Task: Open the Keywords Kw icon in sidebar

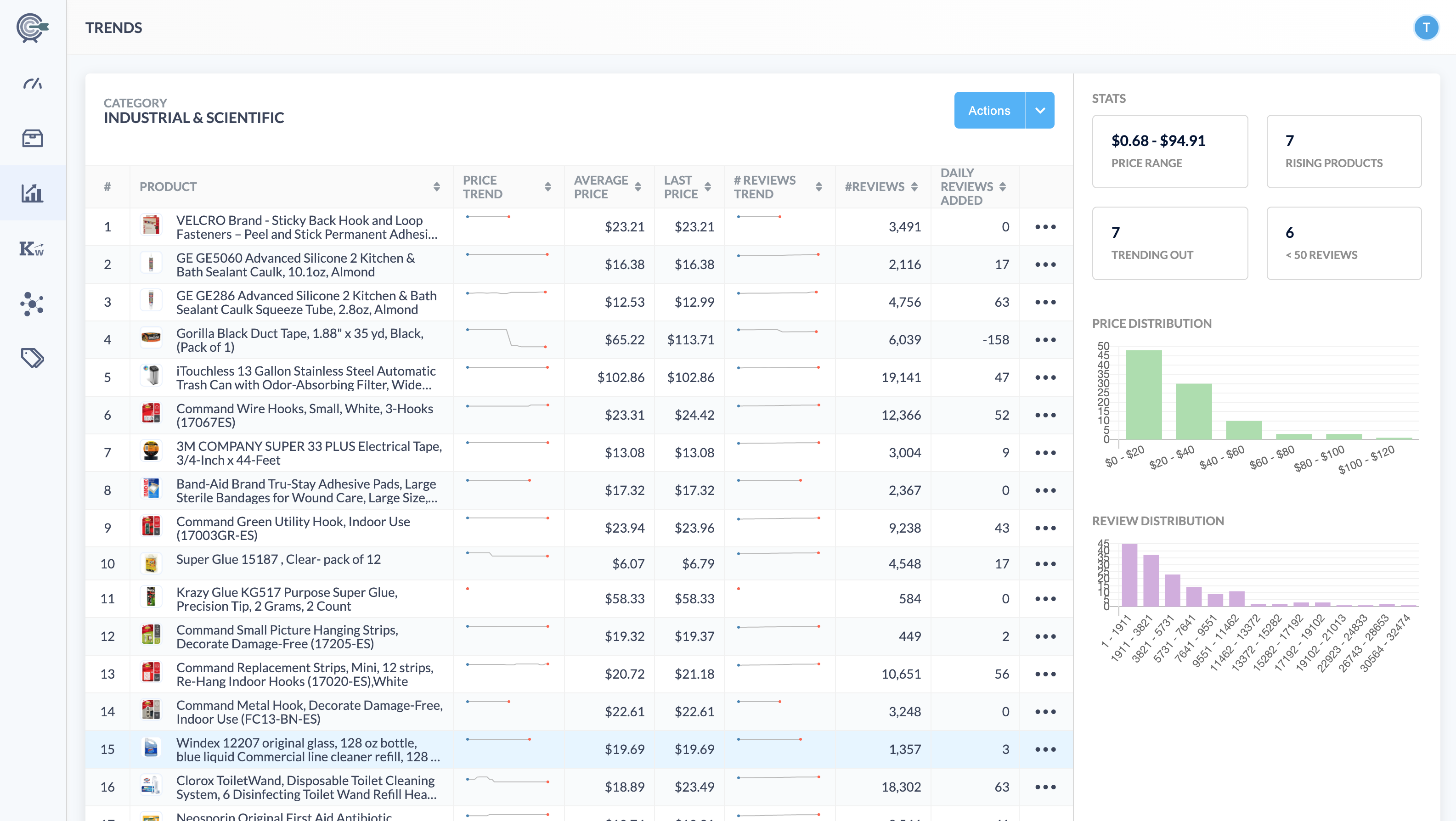Action: 32,248
